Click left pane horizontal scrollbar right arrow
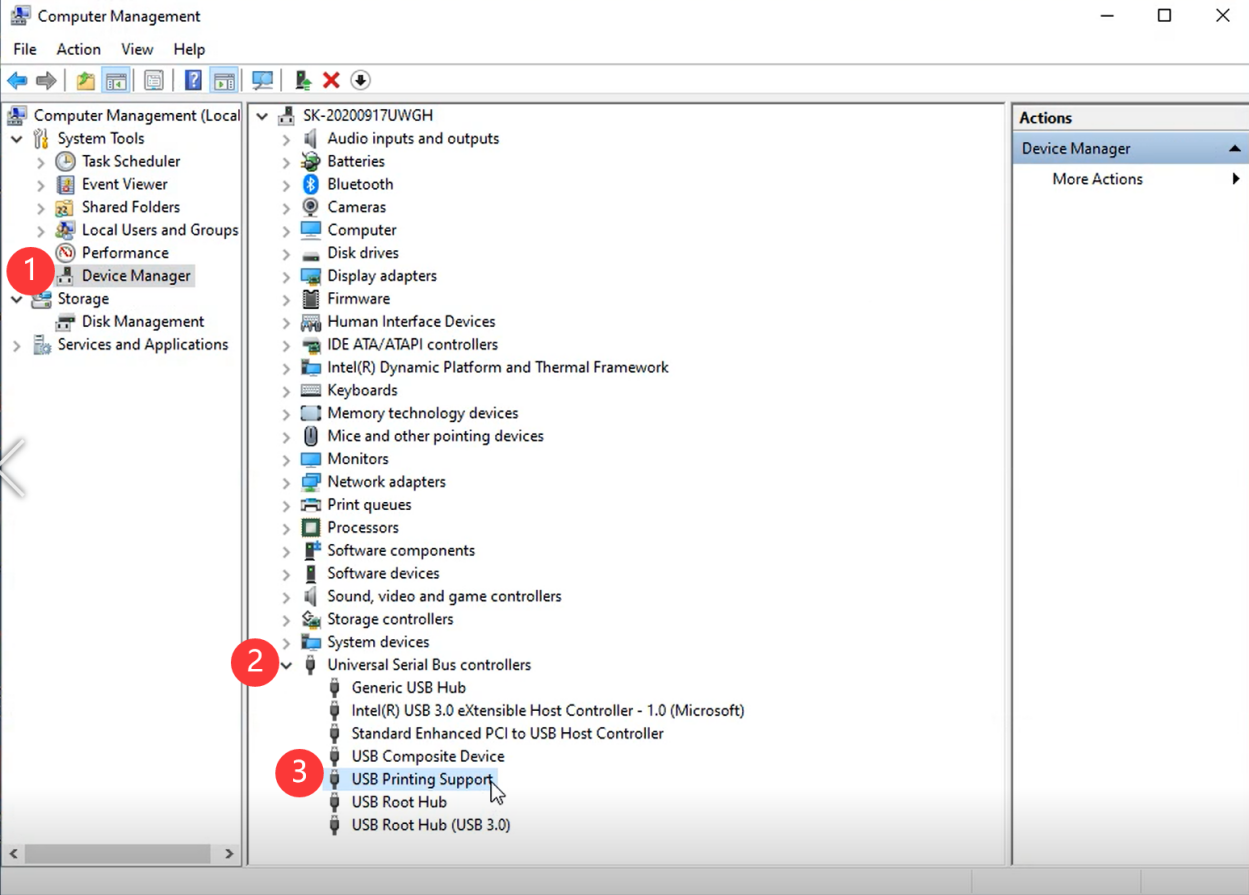The width and height of the screenshot is (1249, 895). pos(229,854)
